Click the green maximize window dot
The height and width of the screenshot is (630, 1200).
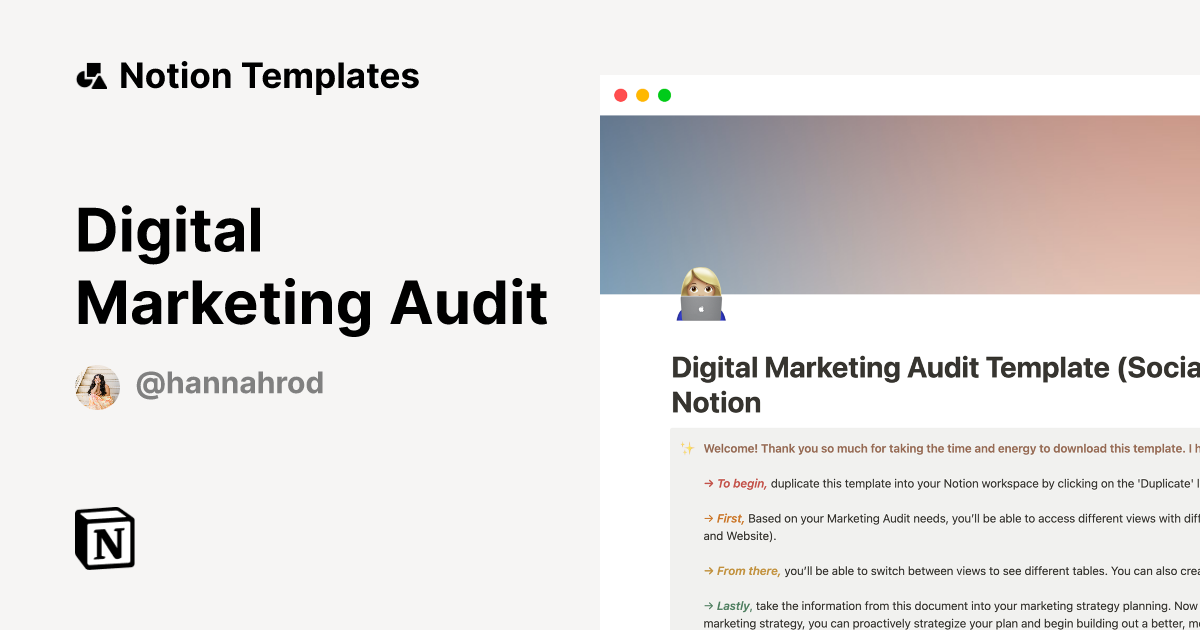[x=664, y=95]
